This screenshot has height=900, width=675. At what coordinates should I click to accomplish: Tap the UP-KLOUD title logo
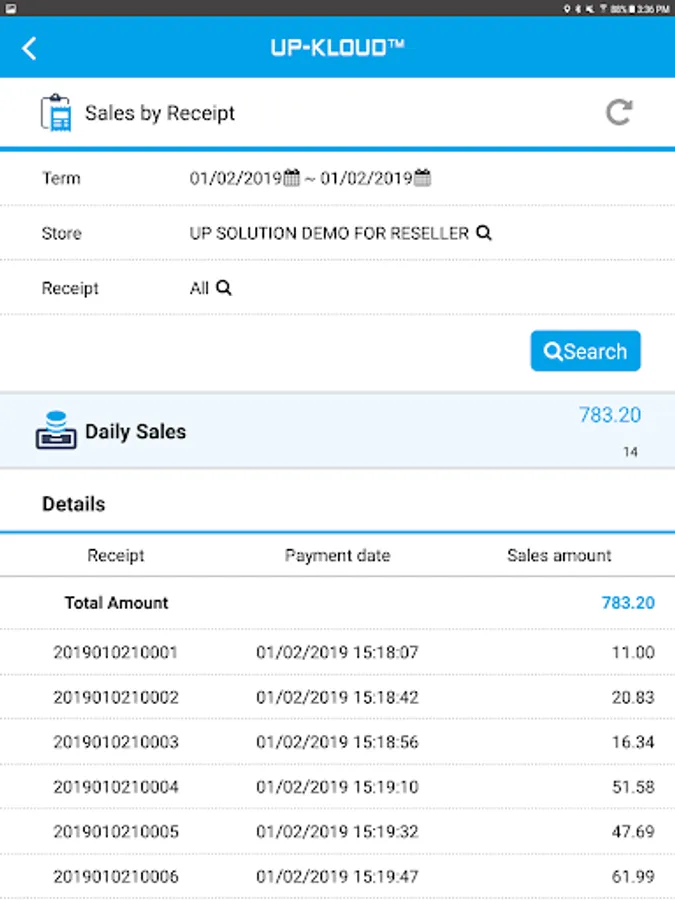coord(338,47)
